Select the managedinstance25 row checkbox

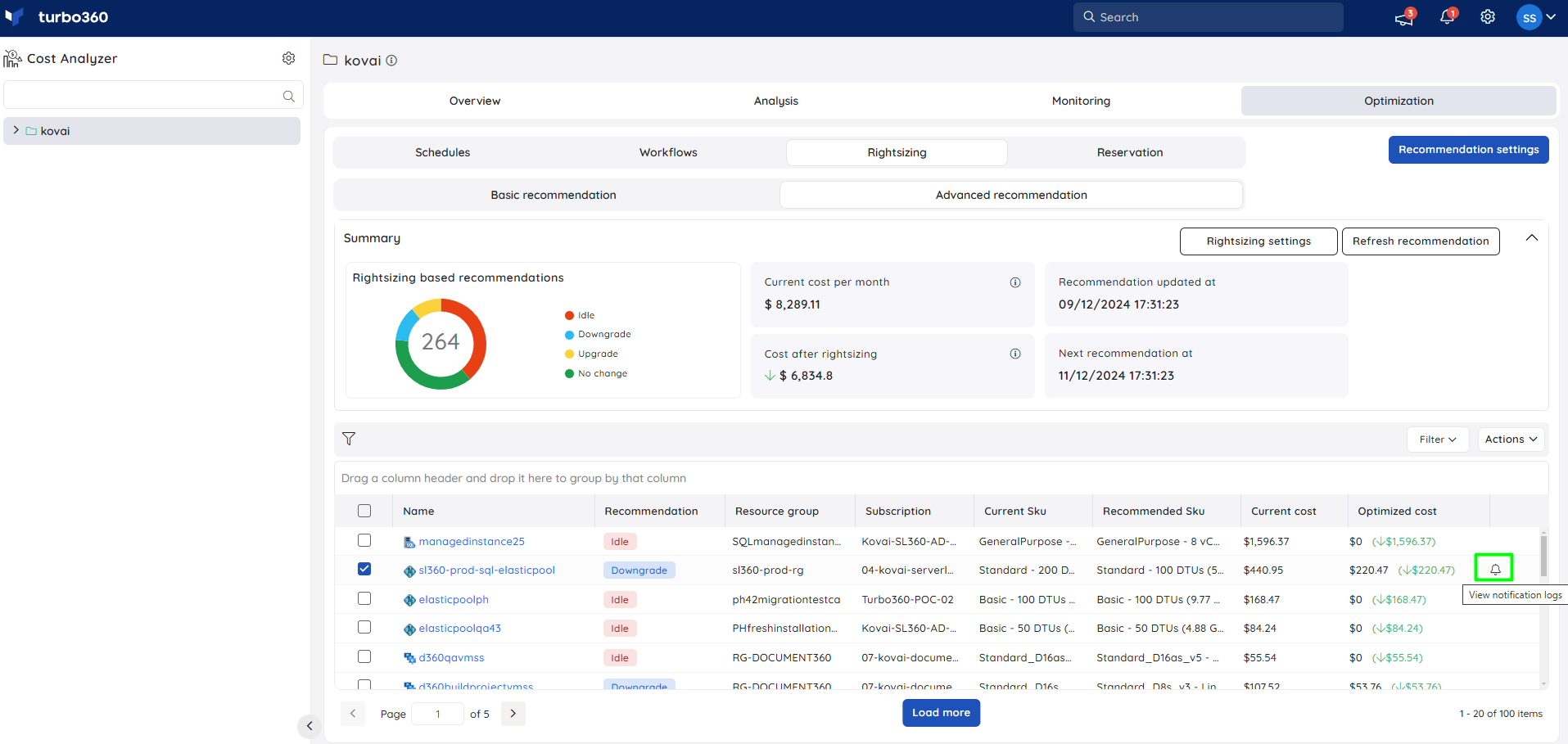click(364, 540)
